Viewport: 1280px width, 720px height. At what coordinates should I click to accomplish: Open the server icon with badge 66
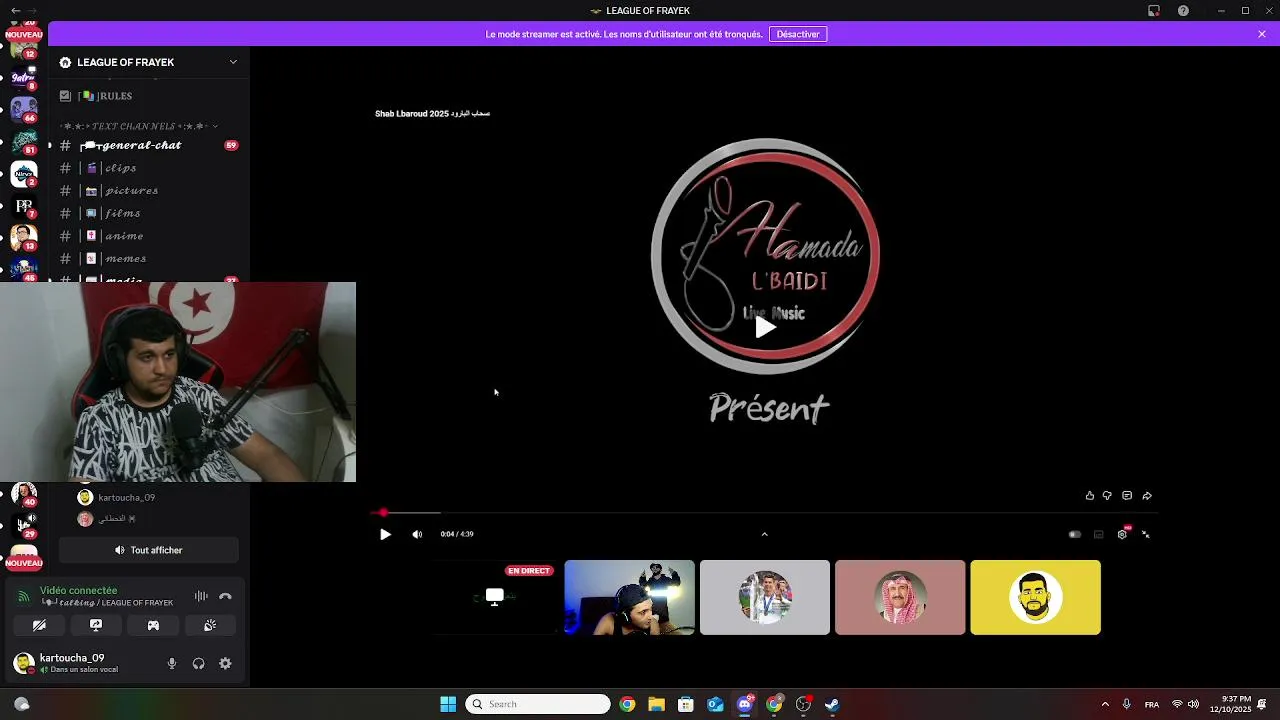coord(24,109)
